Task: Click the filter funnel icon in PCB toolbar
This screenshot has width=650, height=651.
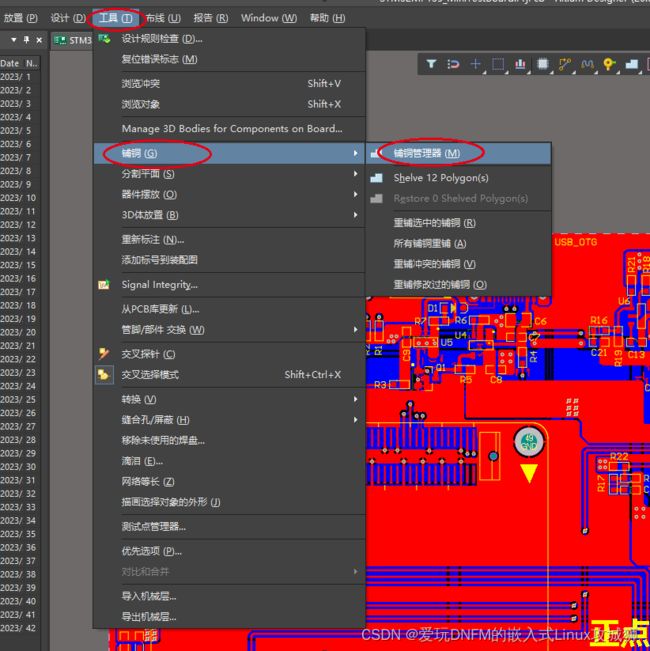Action: pyautogui.click(x=431, y=64)
